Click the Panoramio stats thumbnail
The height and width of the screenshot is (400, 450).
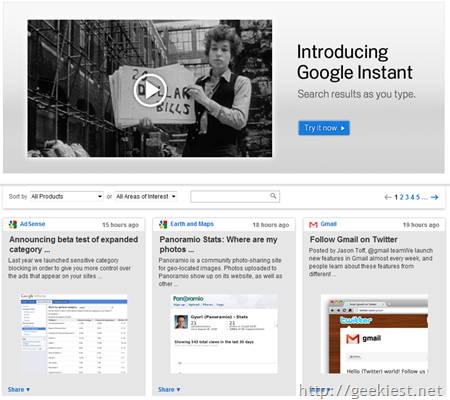click(x=224, y=334)
